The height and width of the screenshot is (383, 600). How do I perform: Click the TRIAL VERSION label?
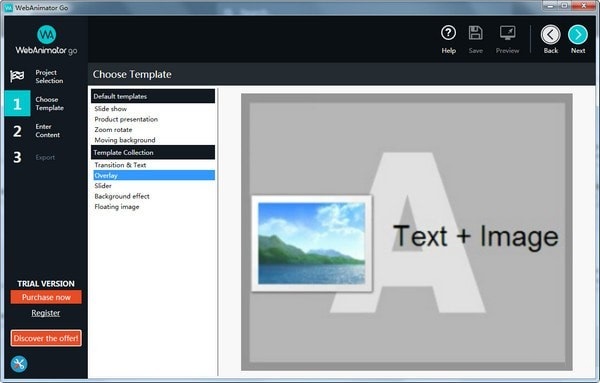[46, 284]
